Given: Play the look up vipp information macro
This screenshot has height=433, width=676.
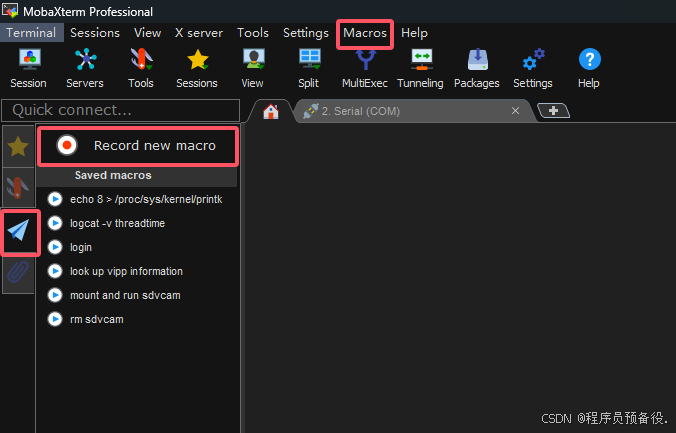Looking at the screenshot, I should click(x=55, y=271).
